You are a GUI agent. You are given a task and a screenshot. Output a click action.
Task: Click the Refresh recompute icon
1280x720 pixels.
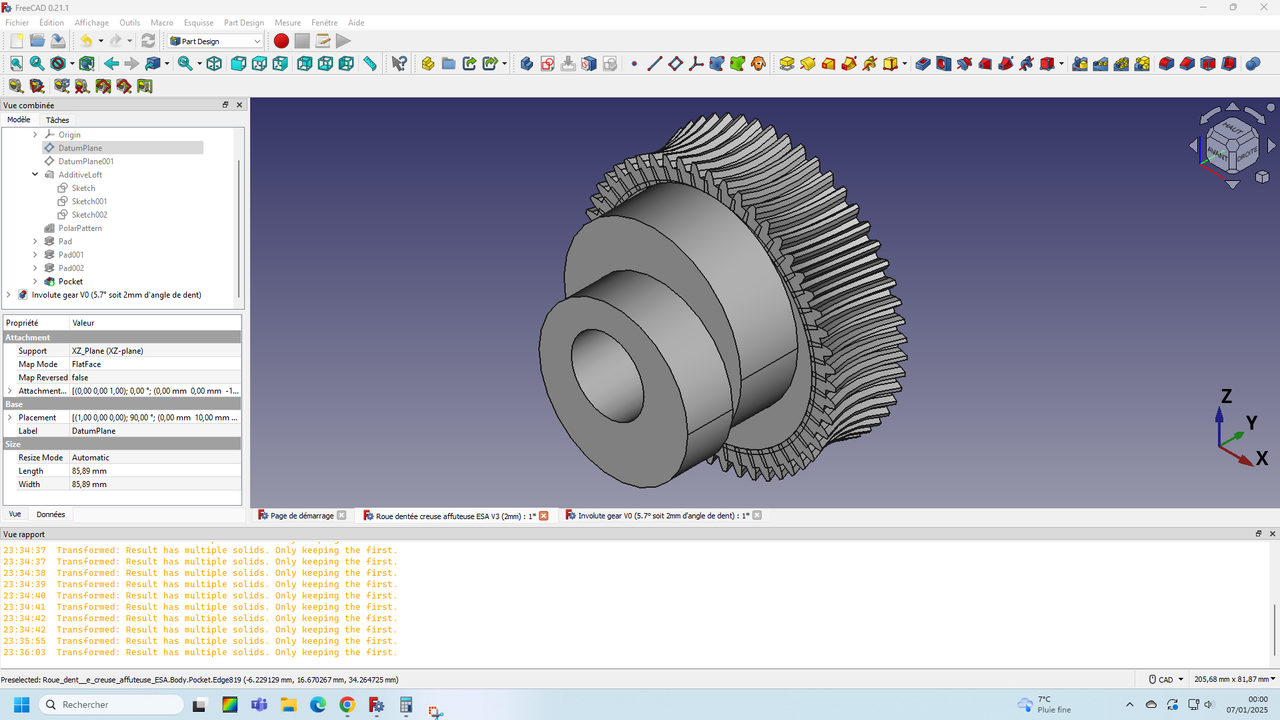pyautogui.click(x=148, y=41)
